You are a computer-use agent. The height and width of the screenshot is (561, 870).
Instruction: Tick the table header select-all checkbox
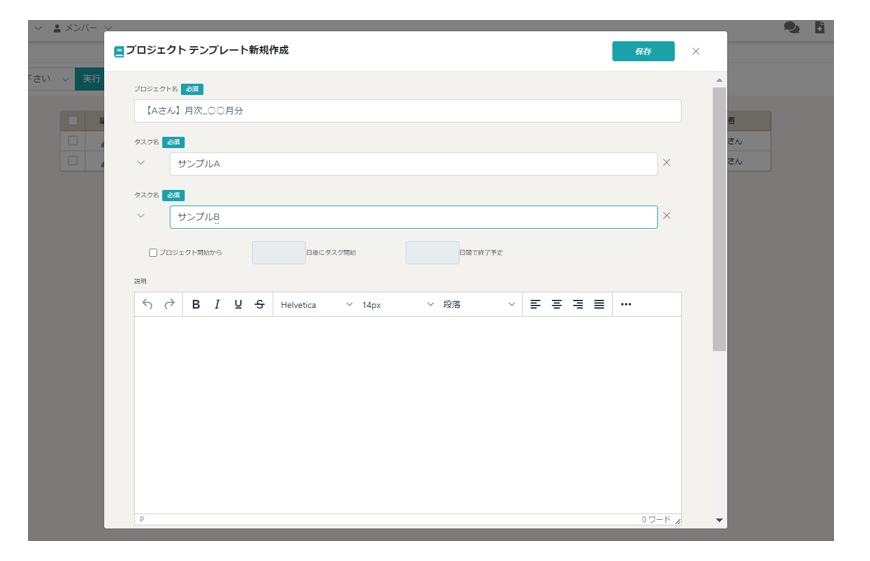73,121
